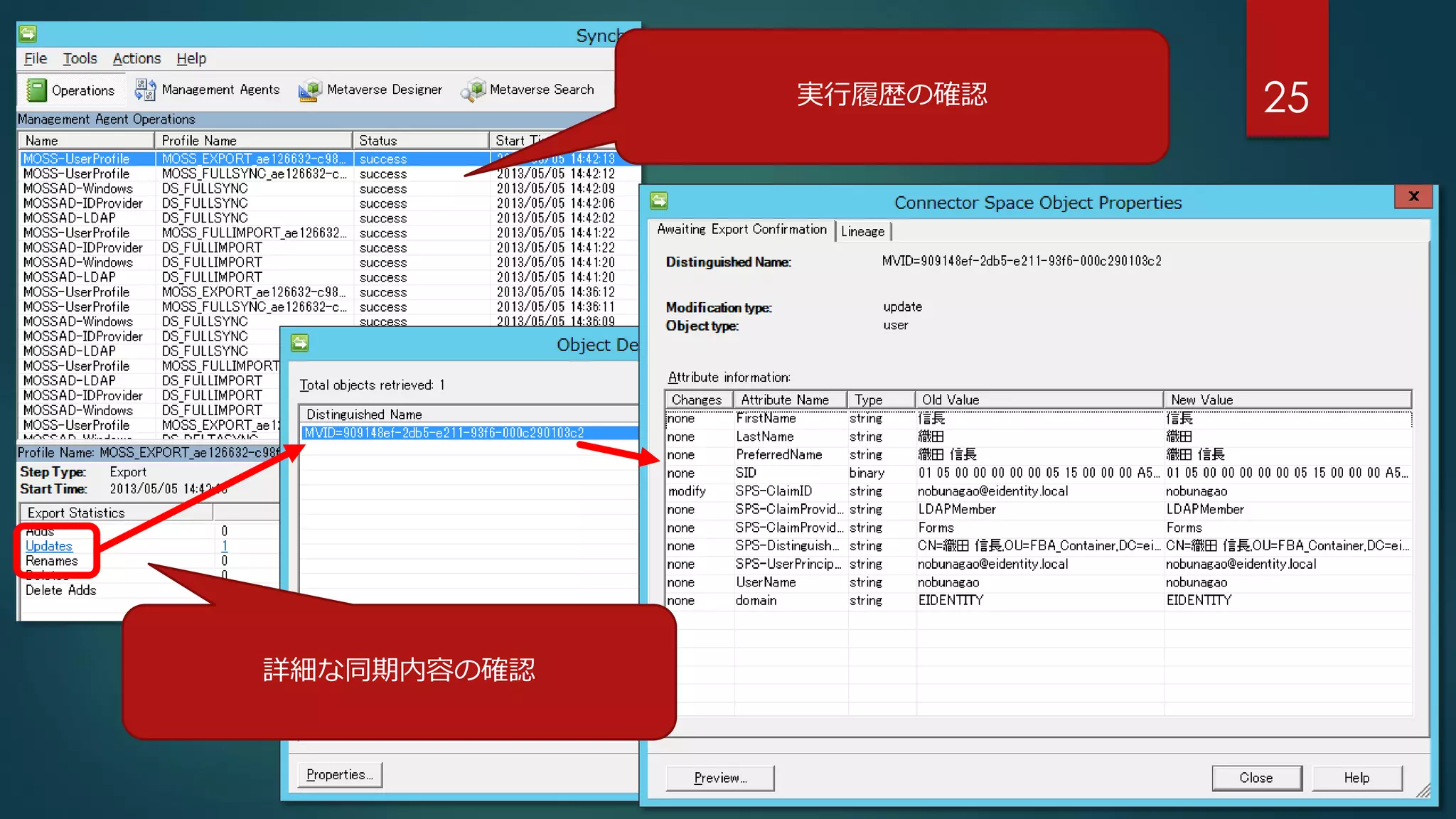This screenshot has height=819, width=1456.
Task: Select the Awaiting Export Confirmation tab
Action: click(741, 230)
